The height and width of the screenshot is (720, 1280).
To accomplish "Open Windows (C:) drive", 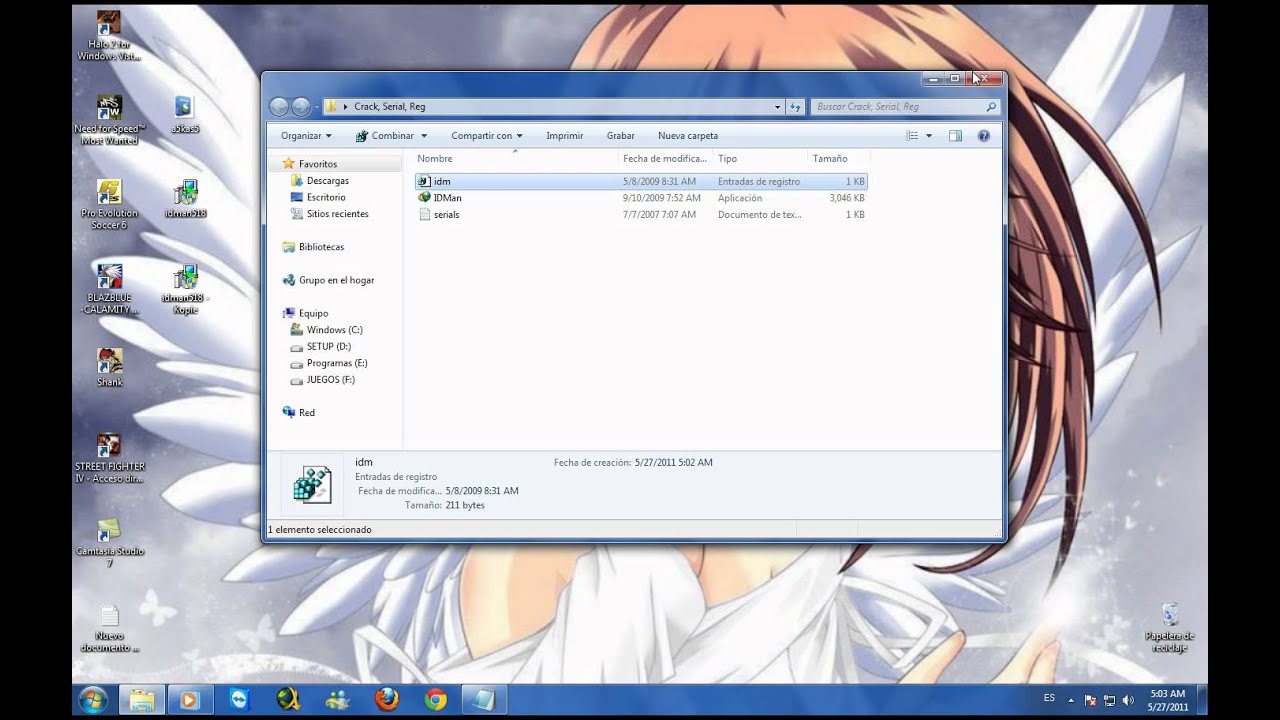I will tap(334, 330).
